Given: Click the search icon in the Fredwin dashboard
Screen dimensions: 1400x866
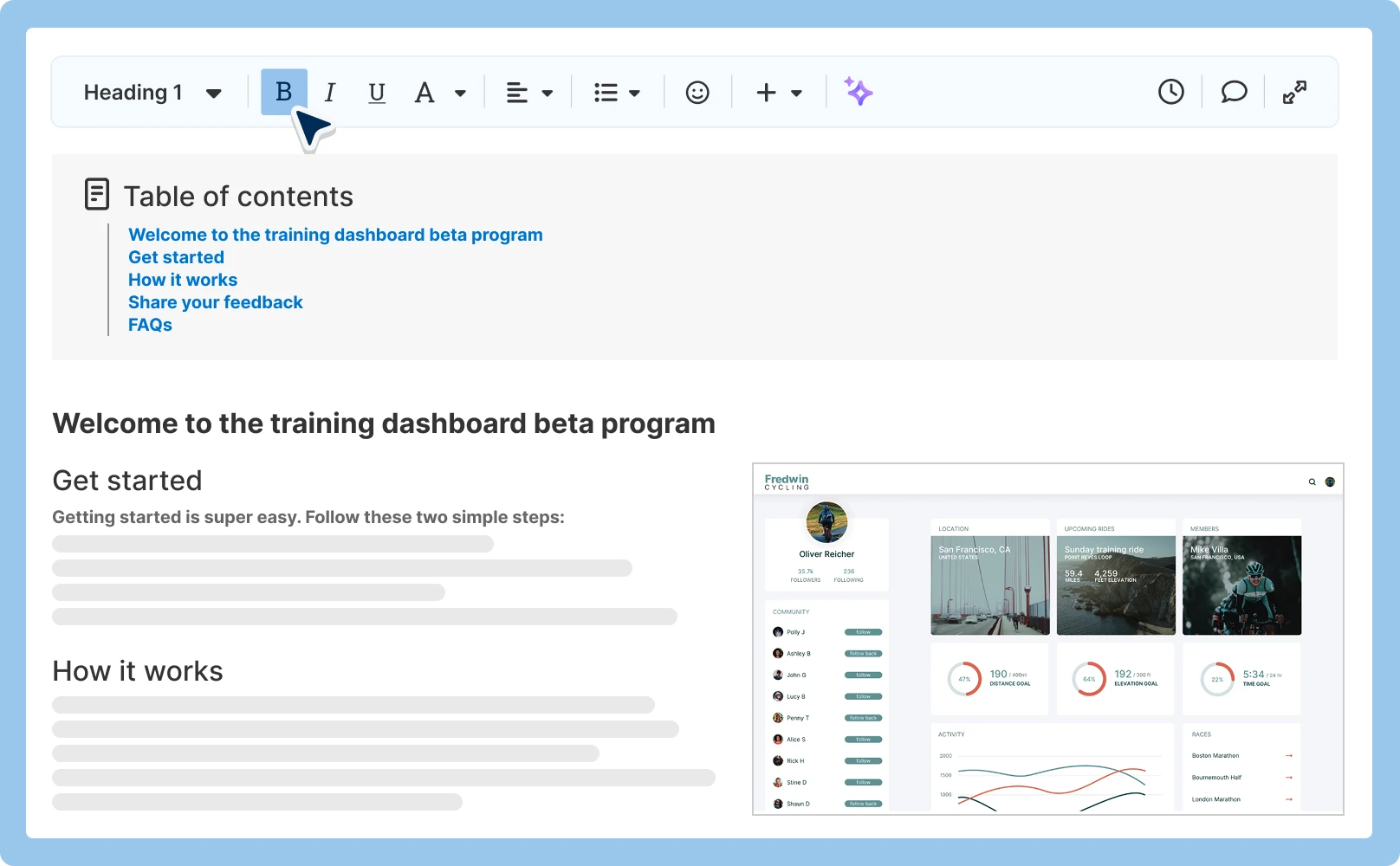Looking at the screenshot, I should pyautogui.click(x=1310, y=481).
